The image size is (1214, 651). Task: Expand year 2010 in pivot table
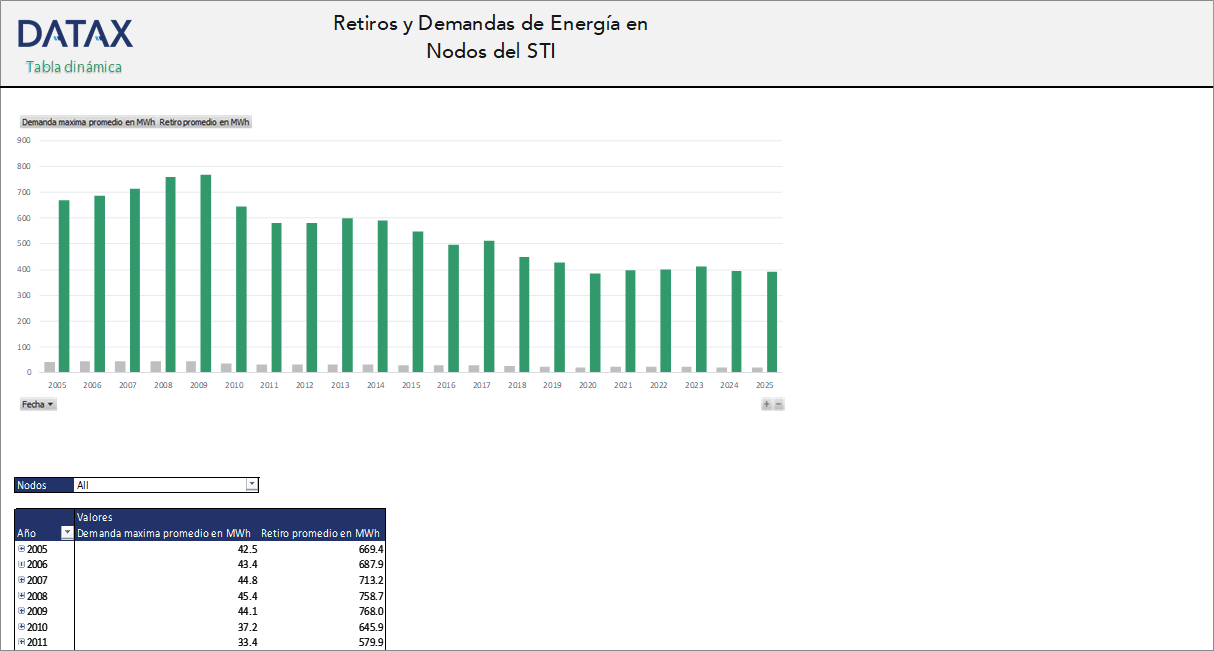[22, 627]
